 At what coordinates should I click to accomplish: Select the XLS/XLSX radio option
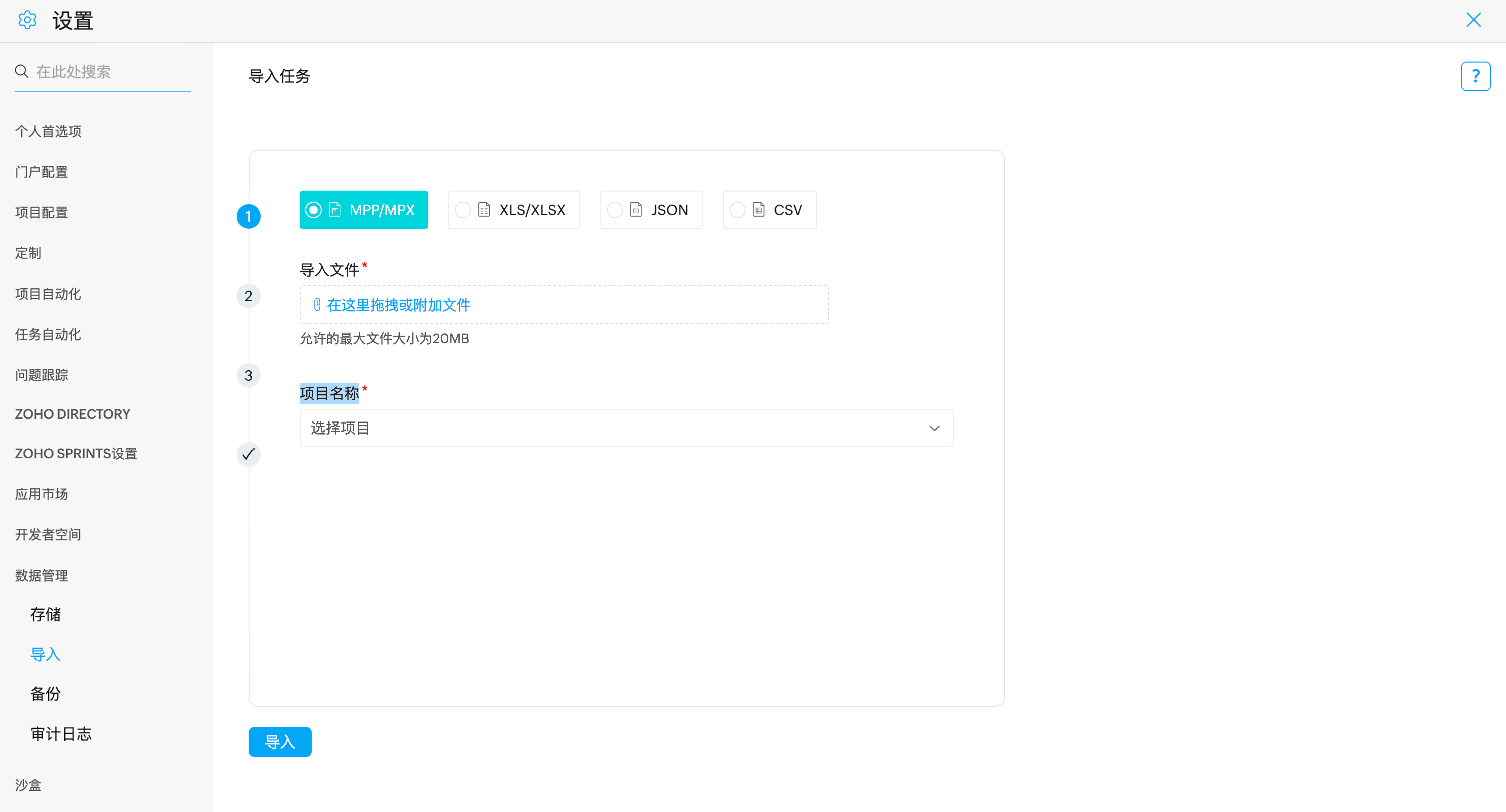[462, 210]
